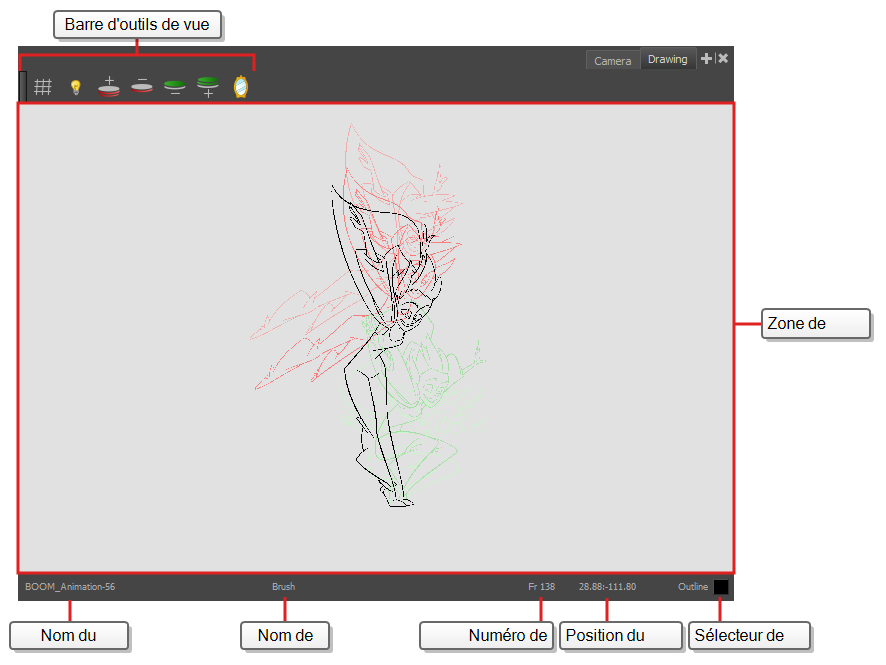Reduce one previous onion skin drawing
Viewport: 886px width, 665px height.
point(141,85)
